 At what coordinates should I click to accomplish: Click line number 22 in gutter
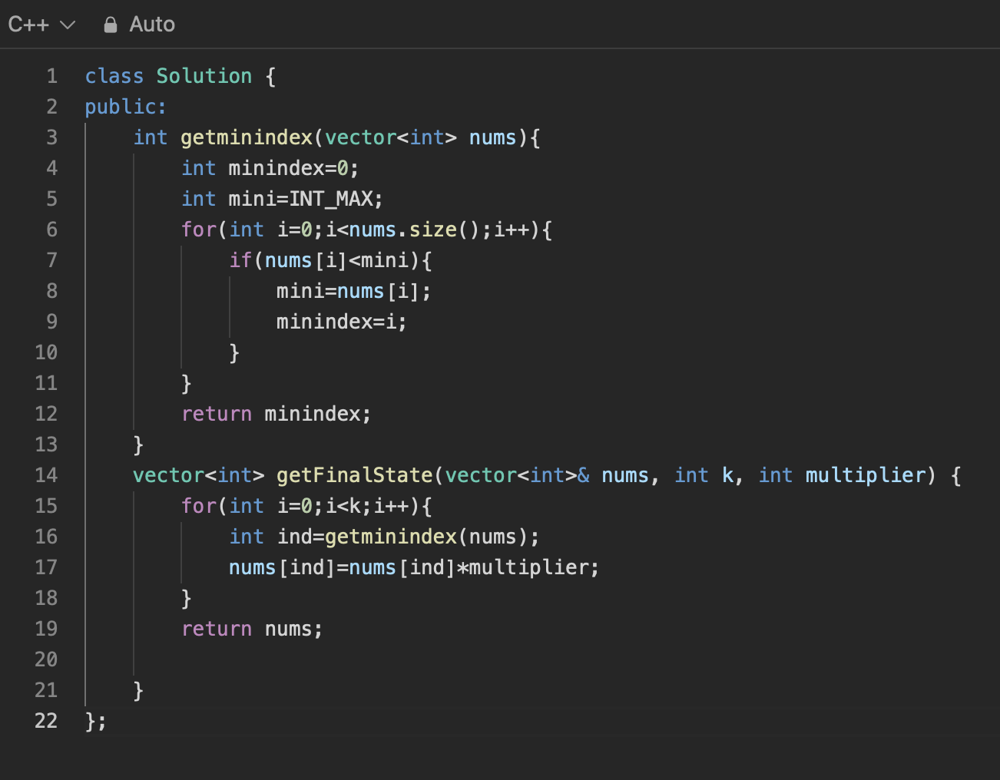tap(46, 721)
